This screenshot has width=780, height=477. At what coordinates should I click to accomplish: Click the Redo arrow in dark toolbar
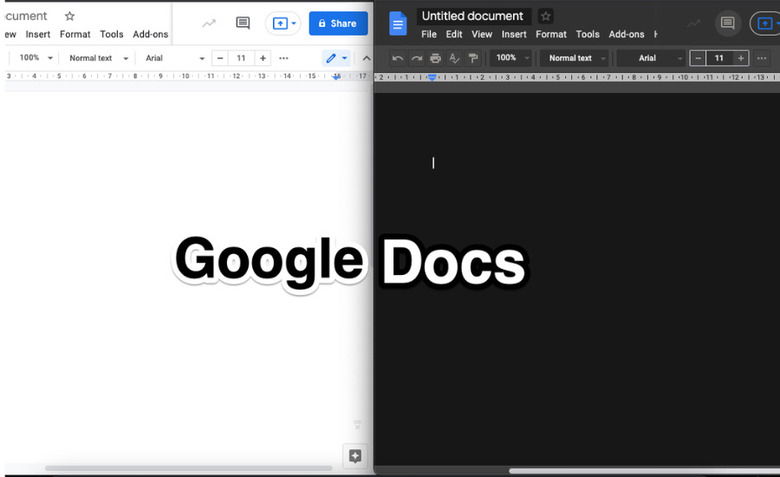(x=416, y=58)
